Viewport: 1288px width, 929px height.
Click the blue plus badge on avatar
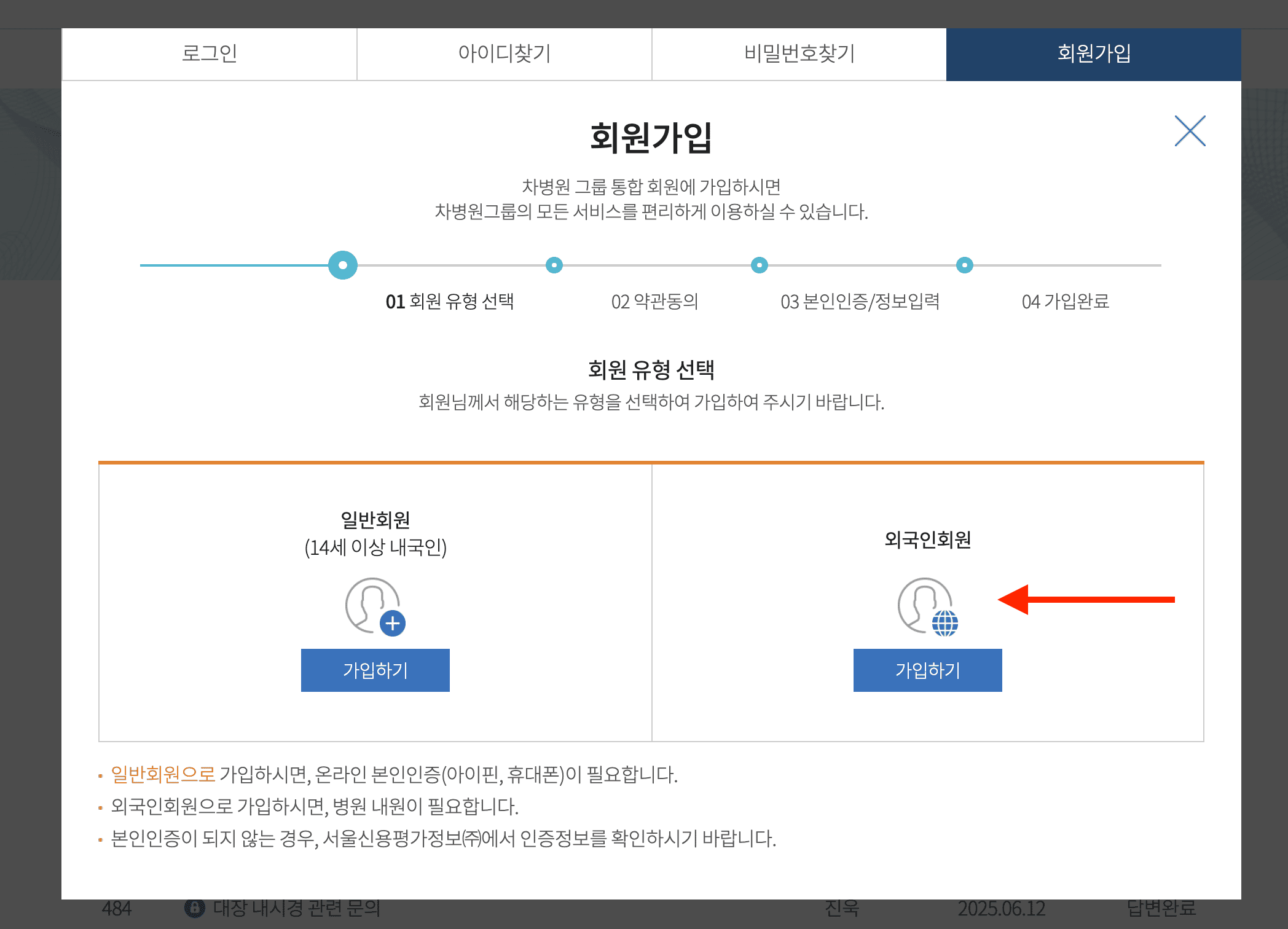pos(393,624)
